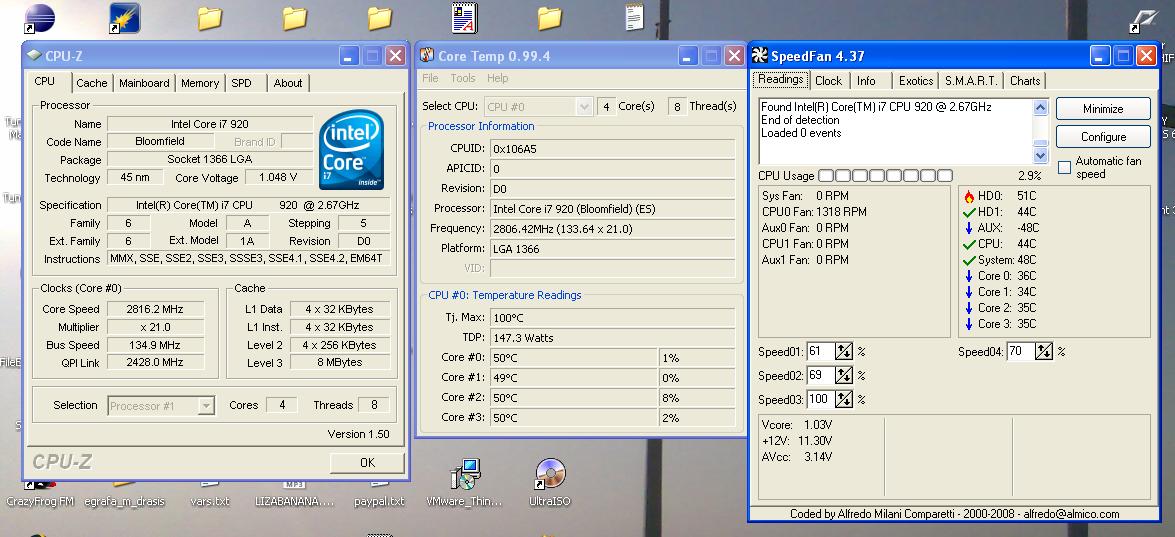Open the UltraISO desktop shortcut
Screen dimensions: 1175x537
tap(551, 483)
